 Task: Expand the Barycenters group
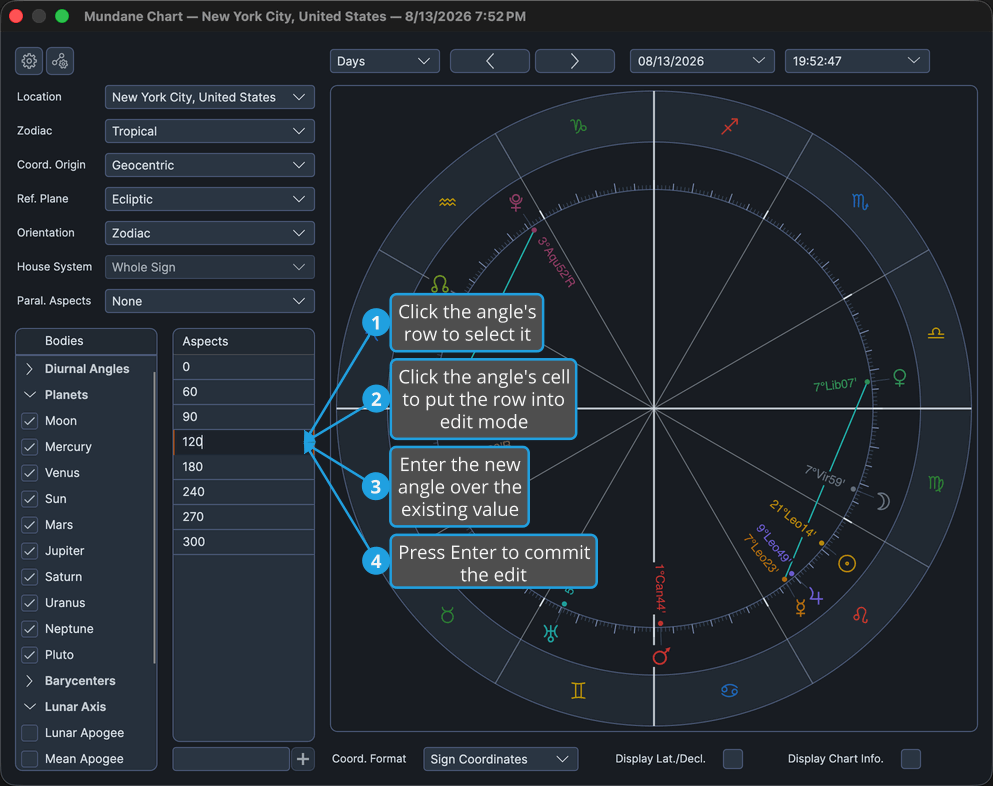[x=29, y=680]
